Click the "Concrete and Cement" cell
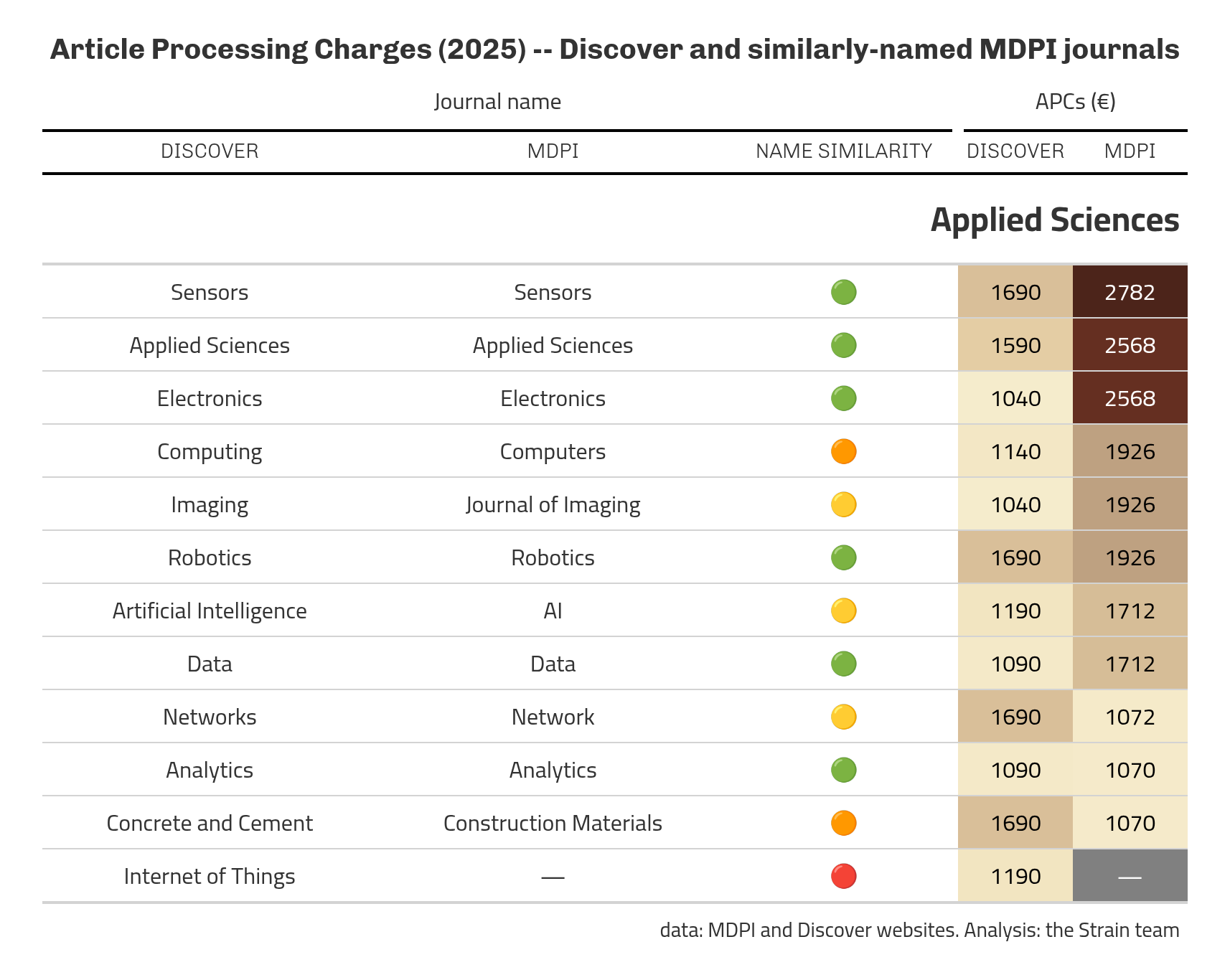Screen dimensions: 1230x980 point(210,823)
